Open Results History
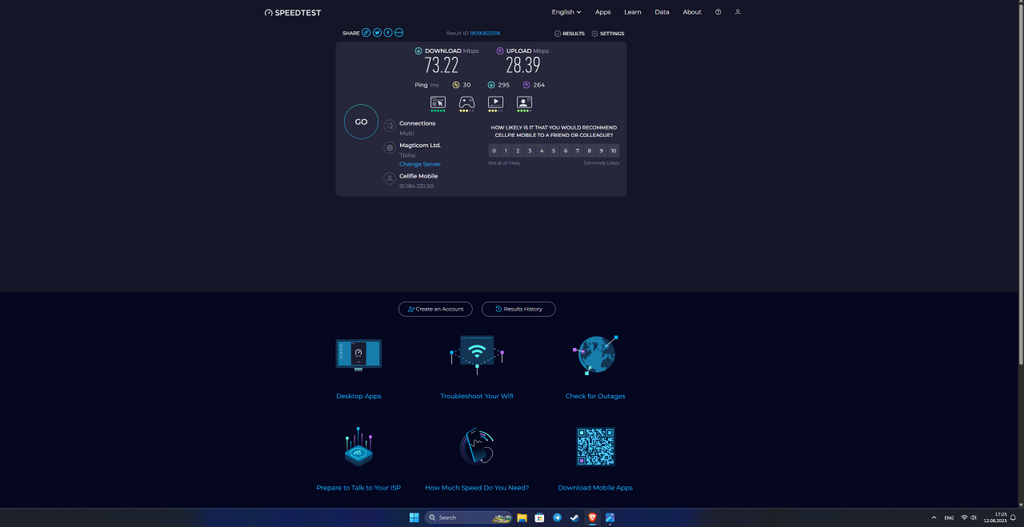 tap(519, 309)
